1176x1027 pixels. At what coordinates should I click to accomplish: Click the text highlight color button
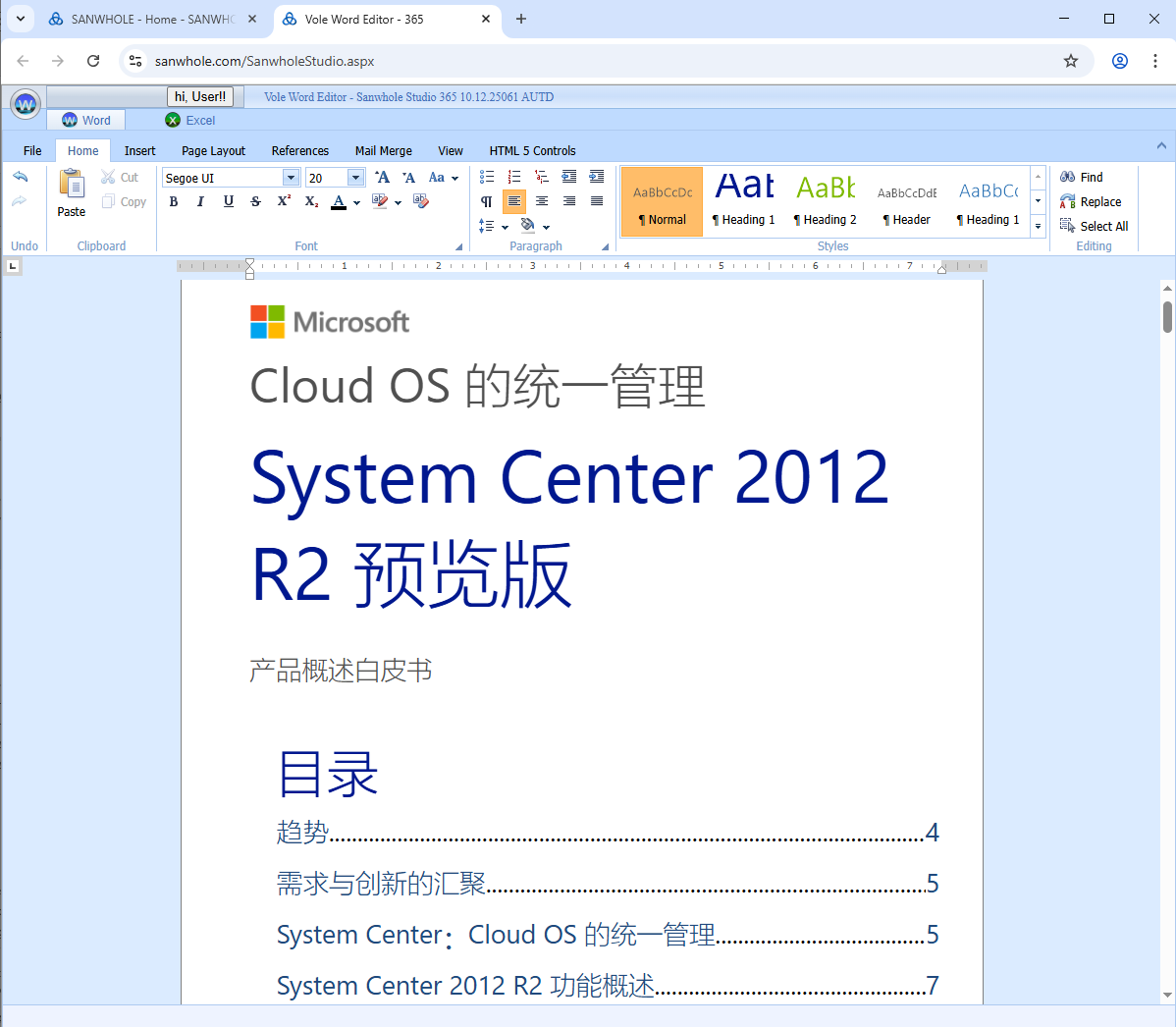380,201
